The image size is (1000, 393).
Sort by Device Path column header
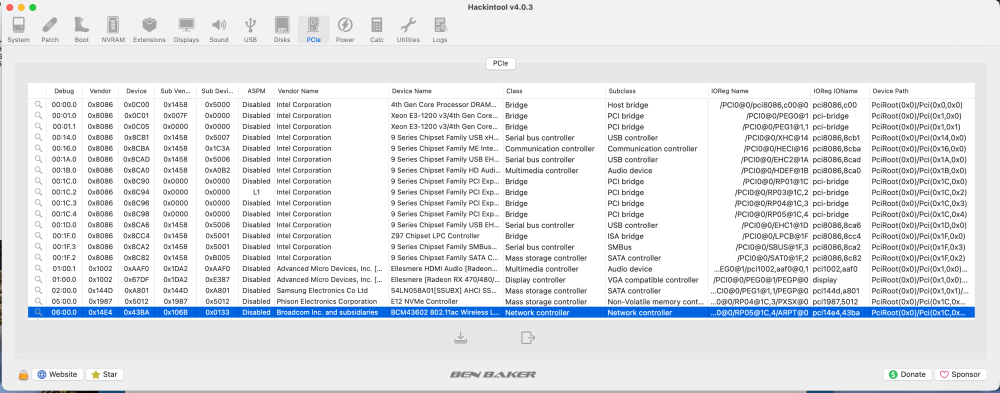(922, 91)
